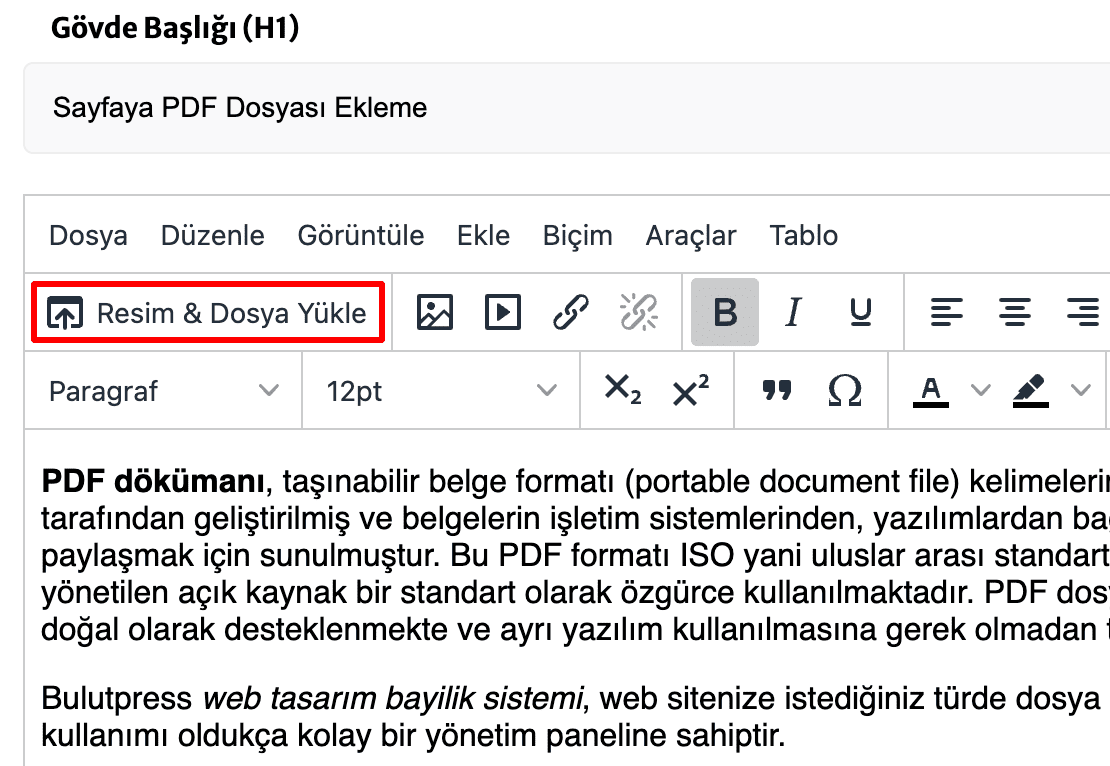Align text to the right
Screen dimensions: 1110x766
pos(1083,311)
